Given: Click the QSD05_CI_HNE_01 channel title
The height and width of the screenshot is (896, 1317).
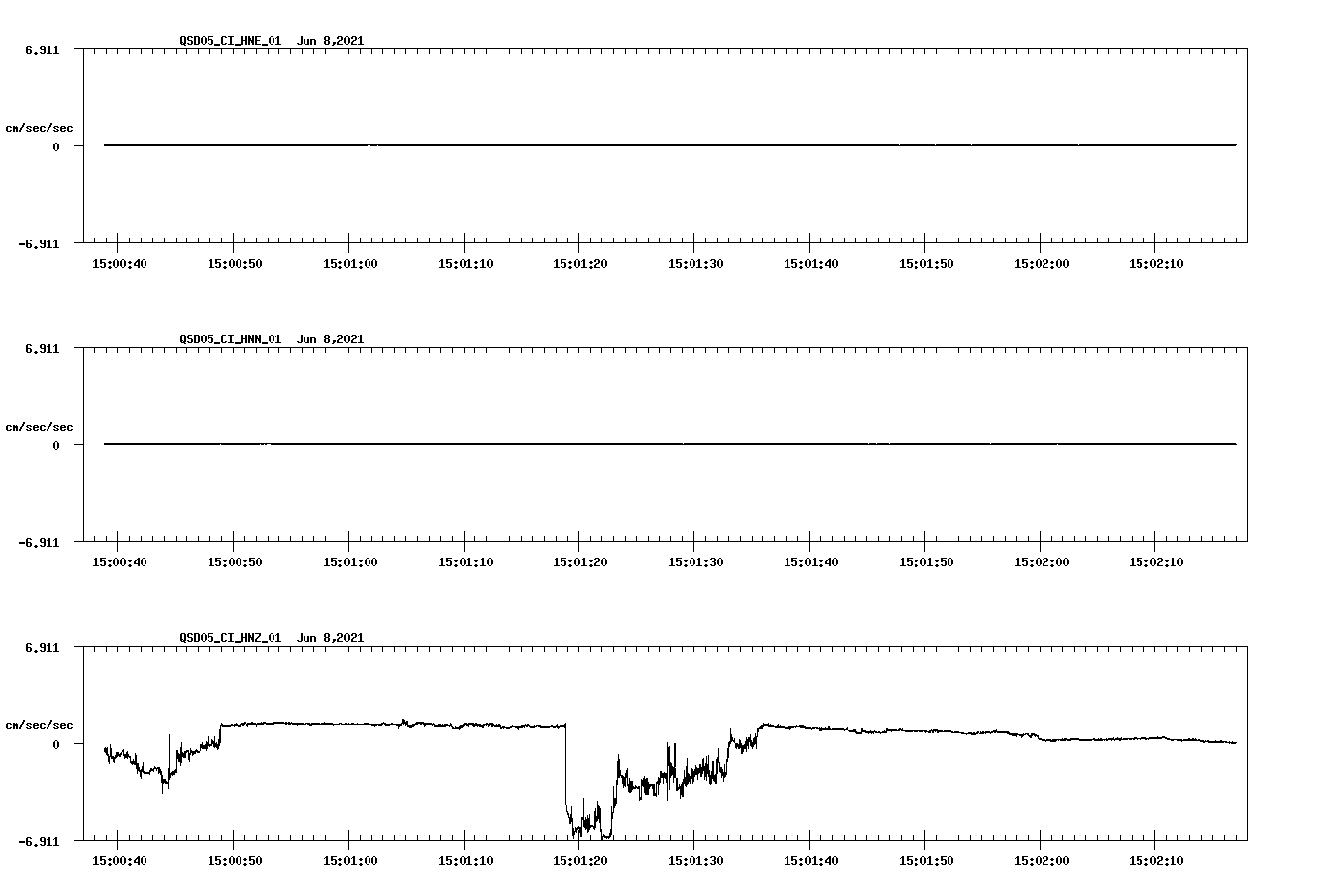Looking at the screenshot, I should pyautogui.click(x=231, y=41).
